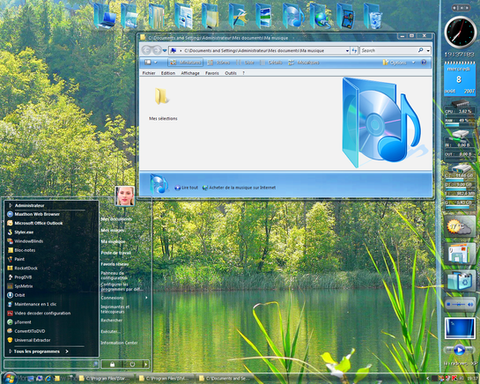480x384 pixels.
Task: Open the network globe dock icon
Action: [320, 16]
